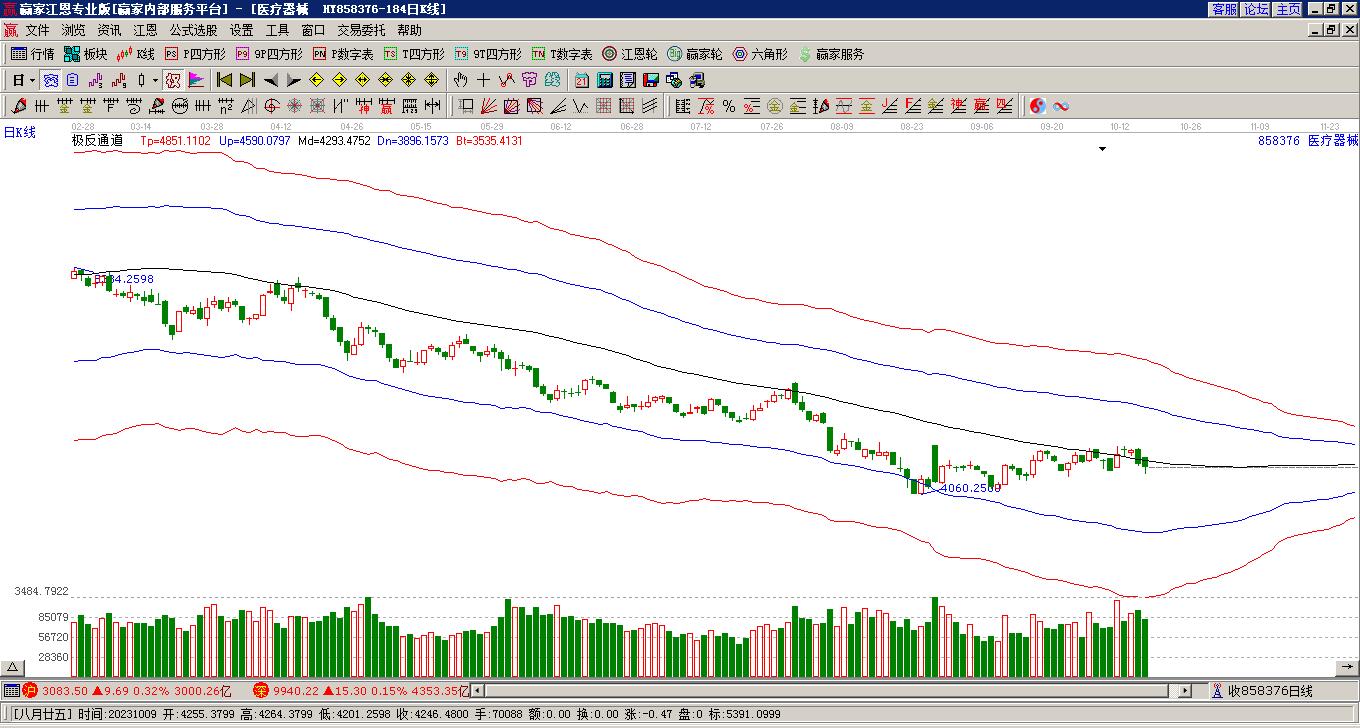Click the 论坛 forum button
This screenshot has height=728, width=1360.
coord(1257,8)
